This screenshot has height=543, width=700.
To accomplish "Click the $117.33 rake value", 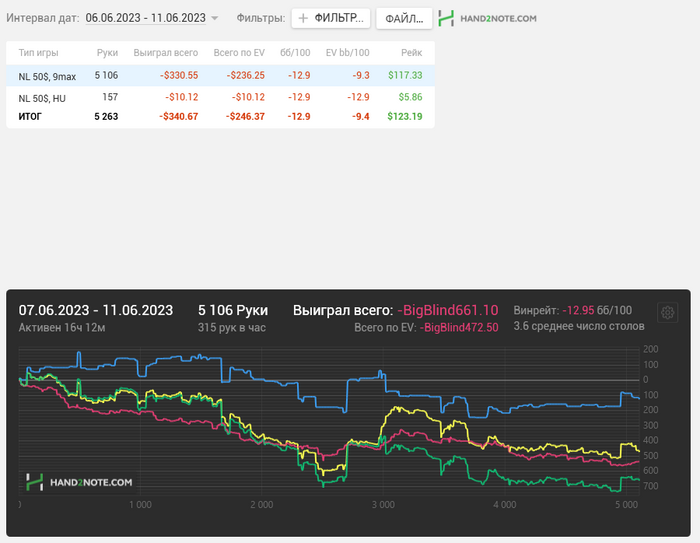I will tap(405, 75).
